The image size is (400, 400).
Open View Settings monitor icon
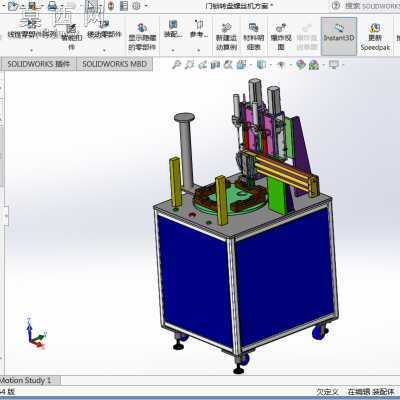coord(334,64)
